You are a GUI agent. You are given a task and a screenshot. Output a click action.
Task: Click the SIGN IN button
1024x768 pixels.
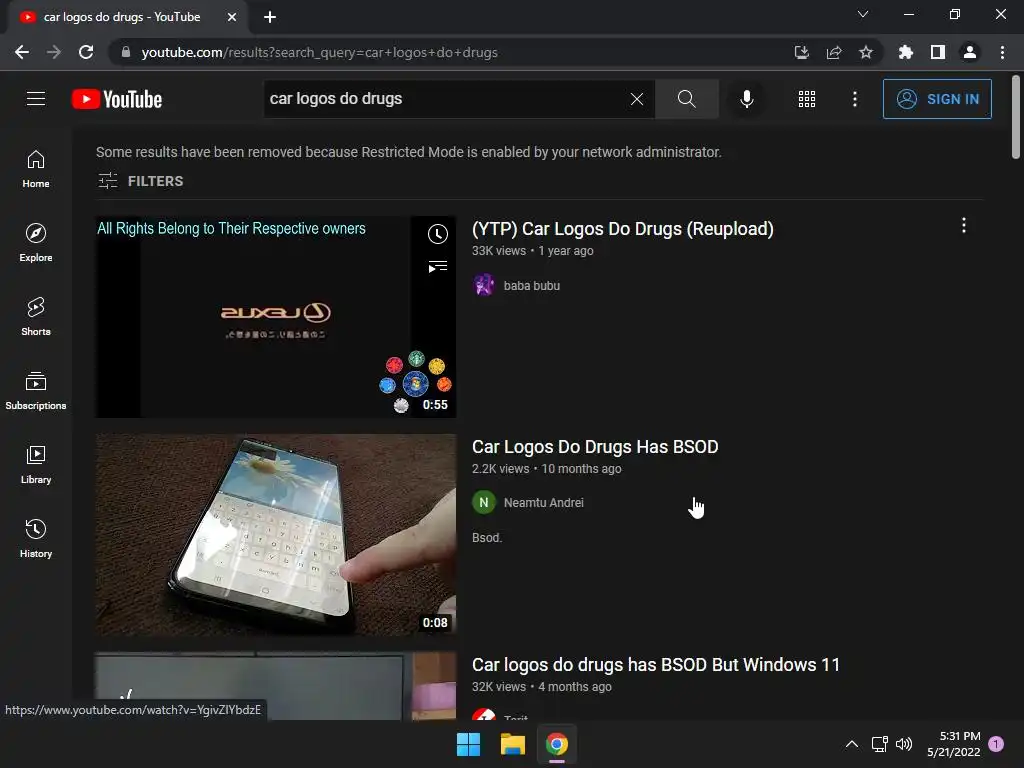pyautogui.click(x=936, y=99)
